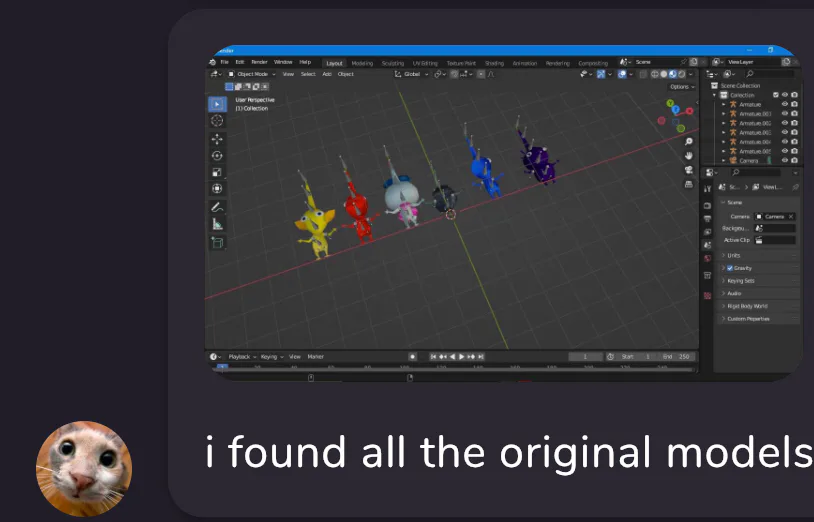Open the Object Mode dropdown
This screenshot has width=814, height=522.
tap(252, 74)
